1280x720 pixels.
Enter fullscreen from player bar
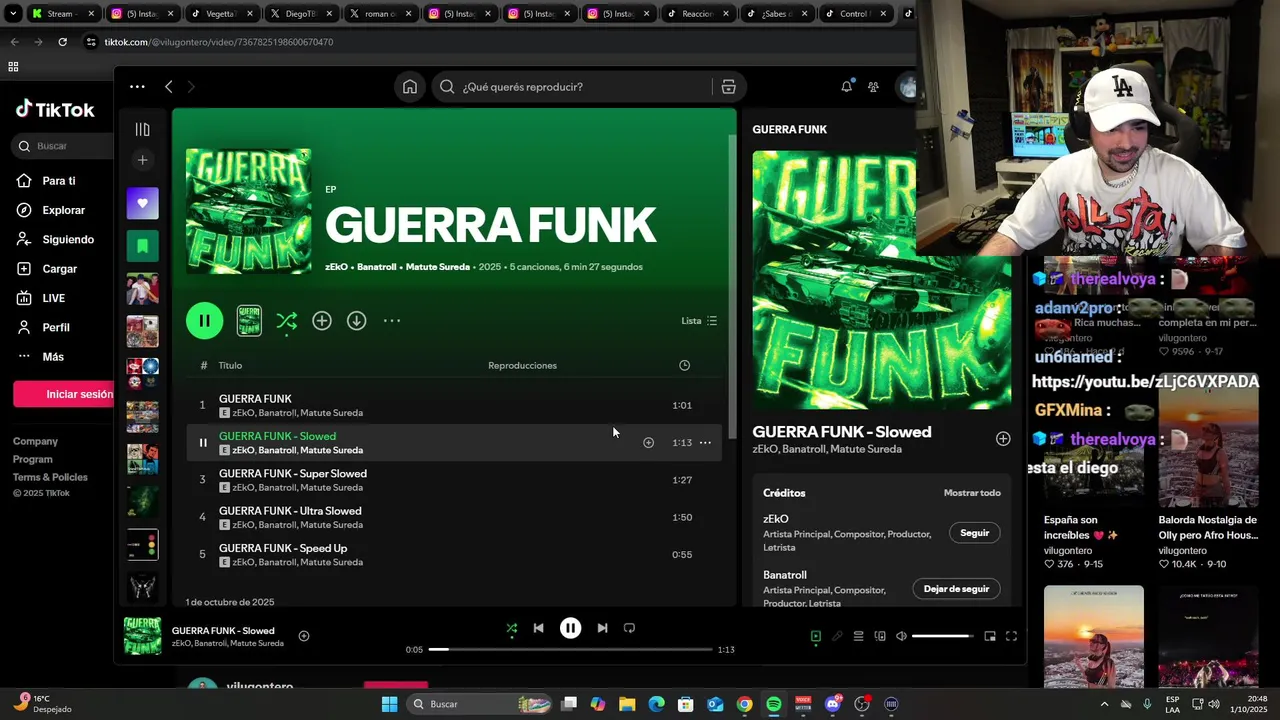tap(1011, 636)
